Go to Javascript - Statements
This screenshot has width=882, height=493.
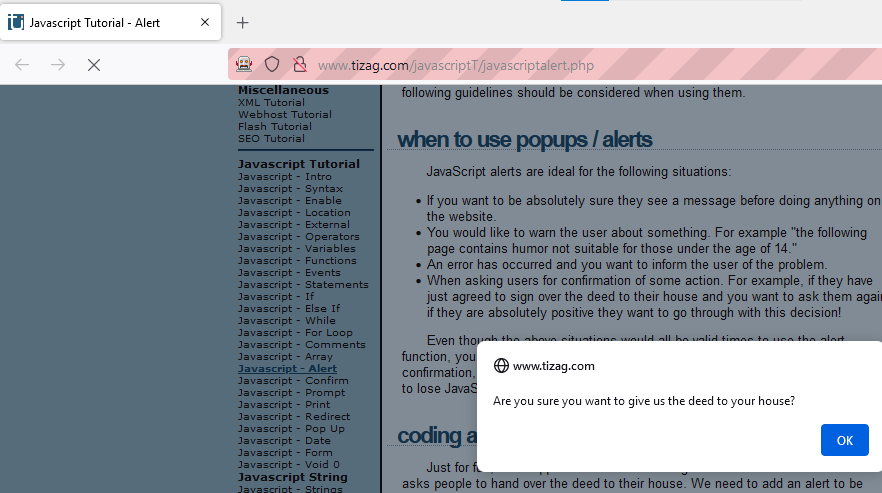(303, 285)
